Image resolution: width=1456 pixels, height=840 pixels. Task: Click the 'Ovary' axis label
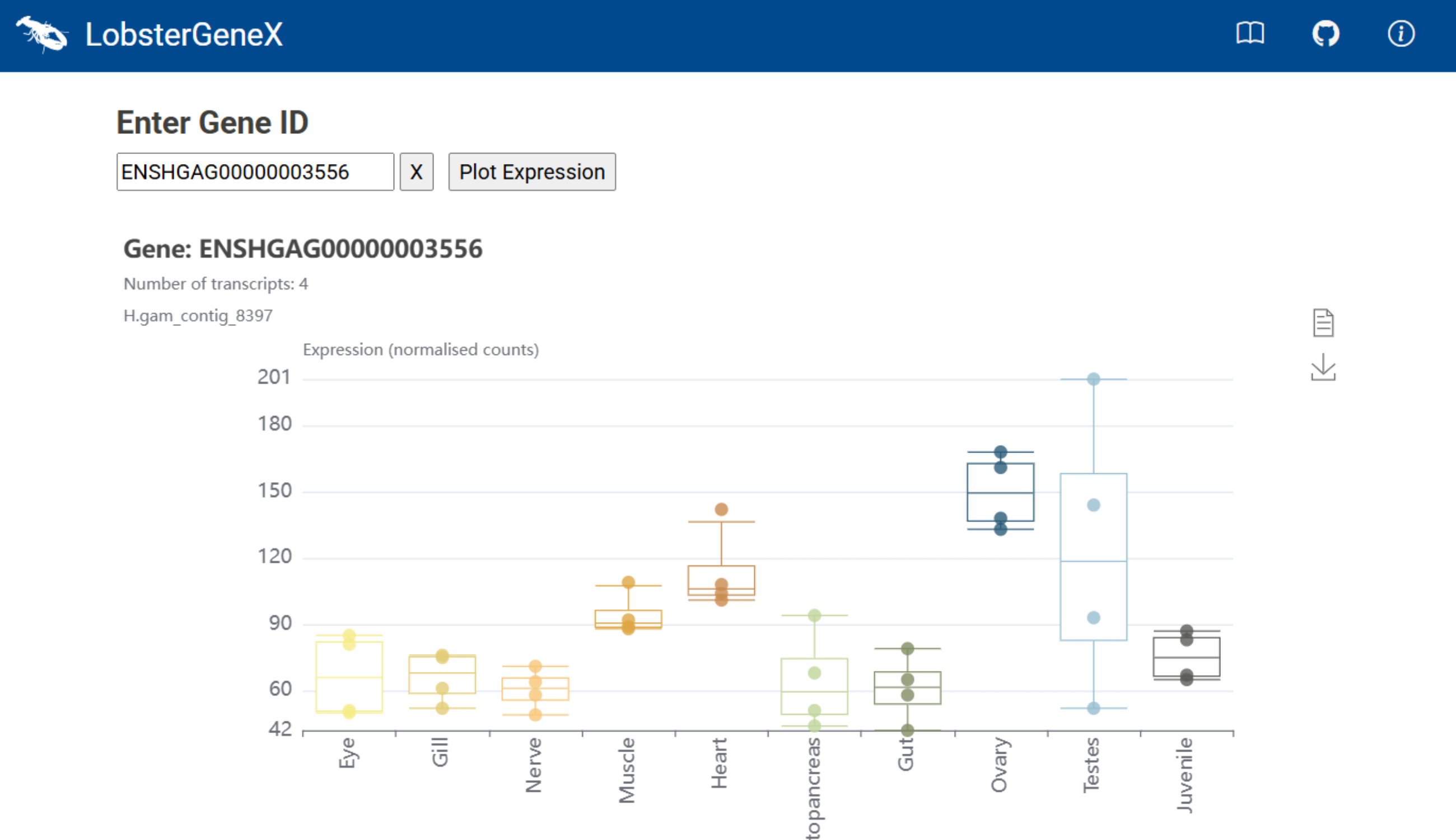point(999,765)
